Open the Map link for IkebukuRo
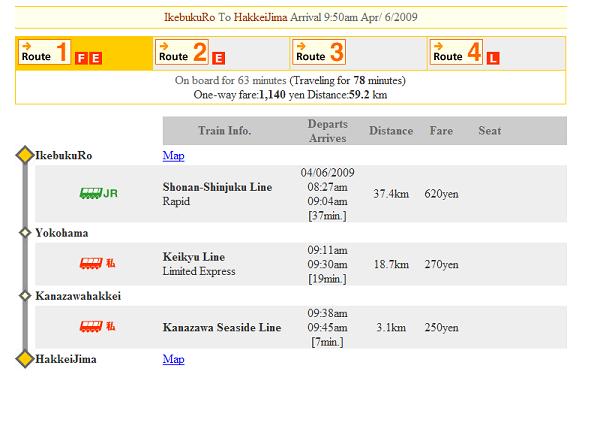 click(174, 155)
